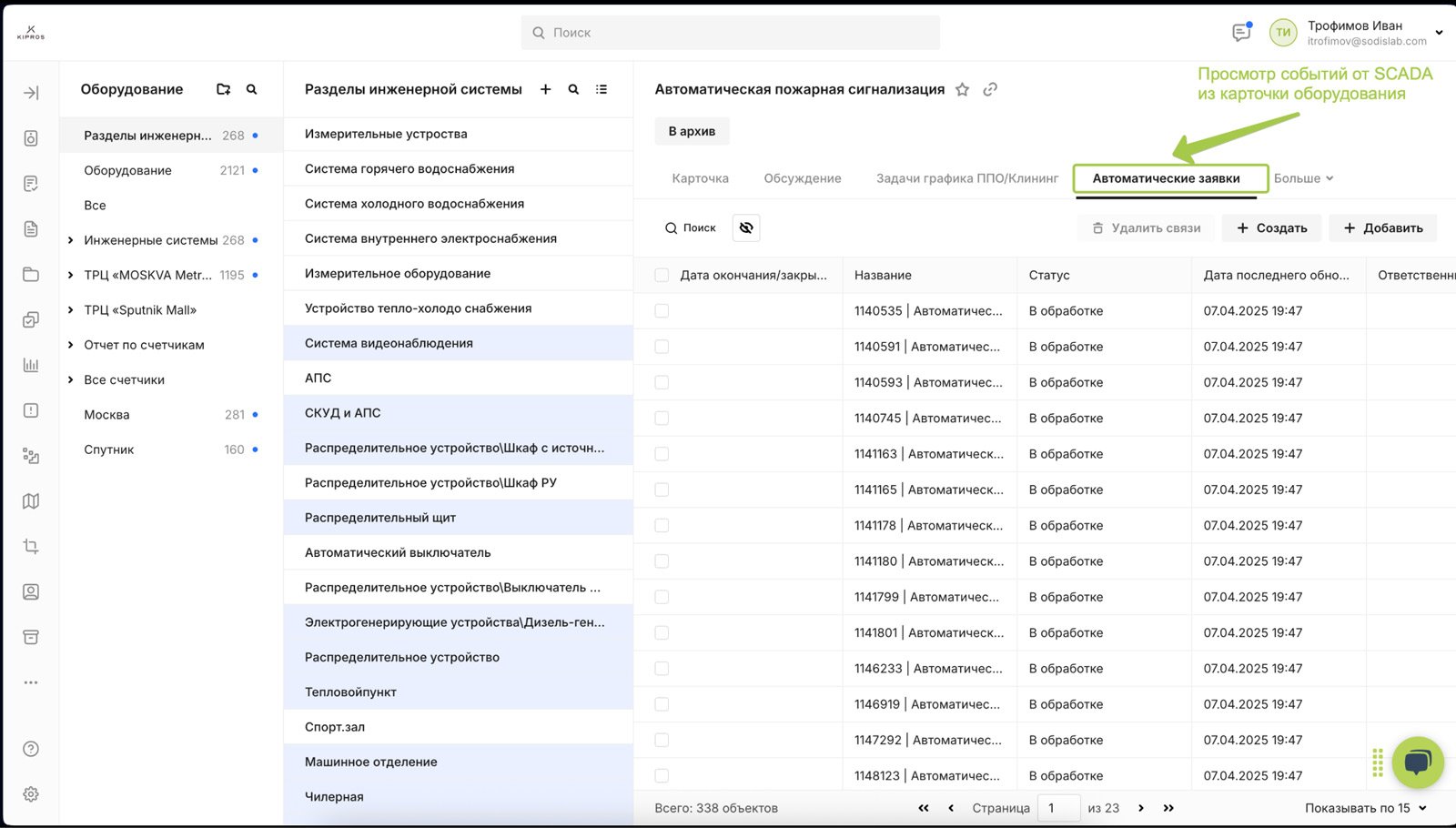Open the checklist tasks icon in sidebar
1456x828 pixels.
click(31, 319)
